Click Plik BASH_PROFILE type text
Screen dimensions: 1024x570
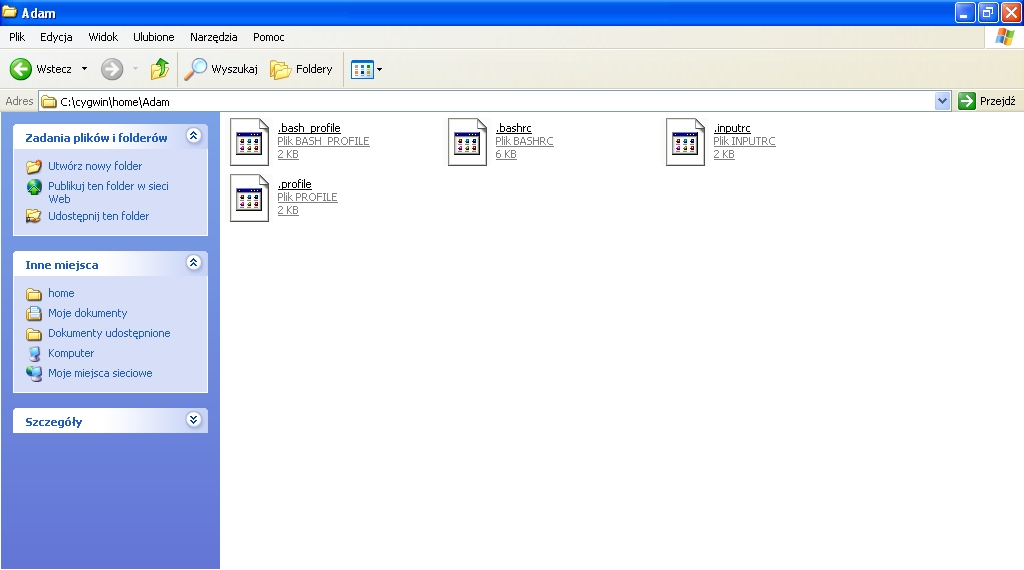323,141
